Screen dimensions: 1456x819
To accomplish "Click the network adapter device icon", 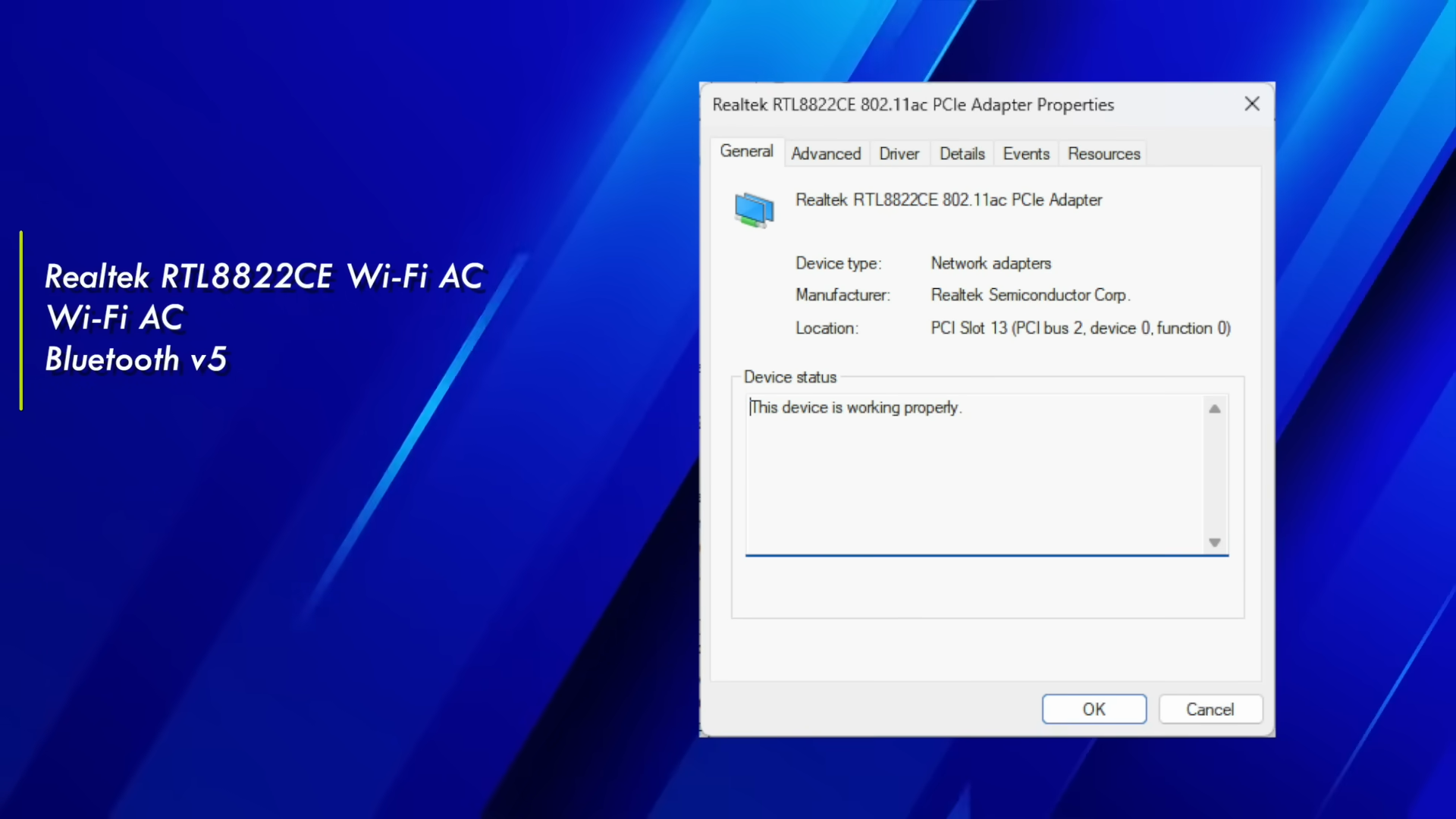I will (x=754, y=210).
